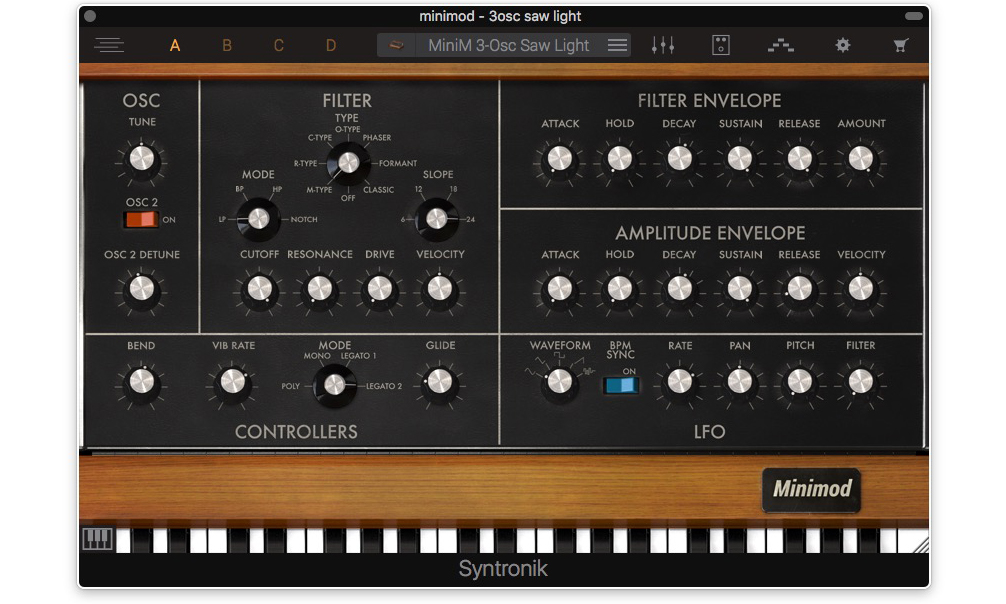Open the sidebar menu lines icon
Image resolution: width=1006 pixels, height=604 pixels.
(x=109, y=45)
